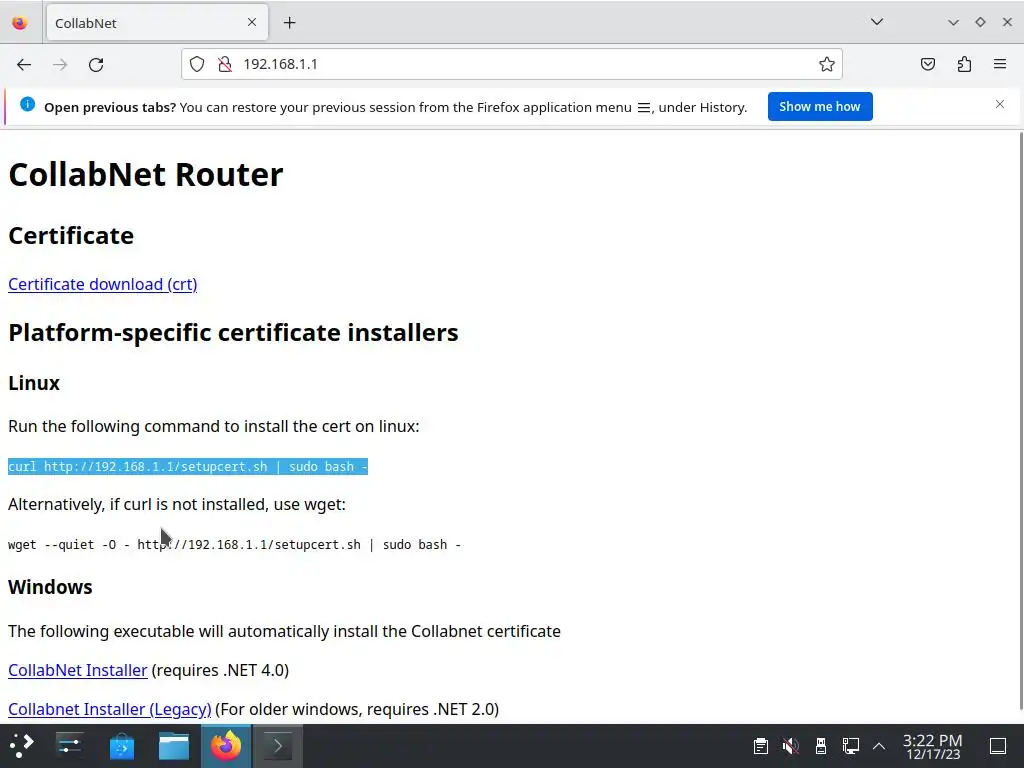This screenshot has width=1024, height=768.
Task: Open the KDE application launcher
Action: point(22,746)
